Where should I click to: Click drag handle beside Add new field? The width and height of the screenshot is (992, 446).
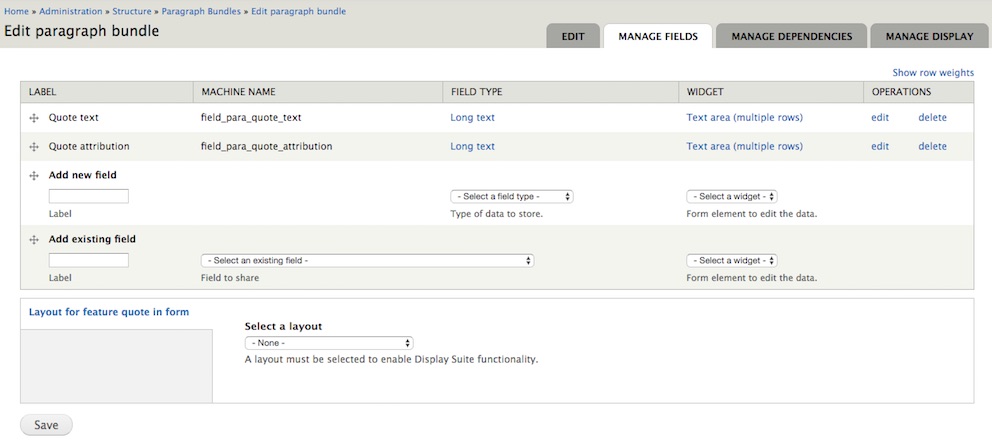[34, 176]
